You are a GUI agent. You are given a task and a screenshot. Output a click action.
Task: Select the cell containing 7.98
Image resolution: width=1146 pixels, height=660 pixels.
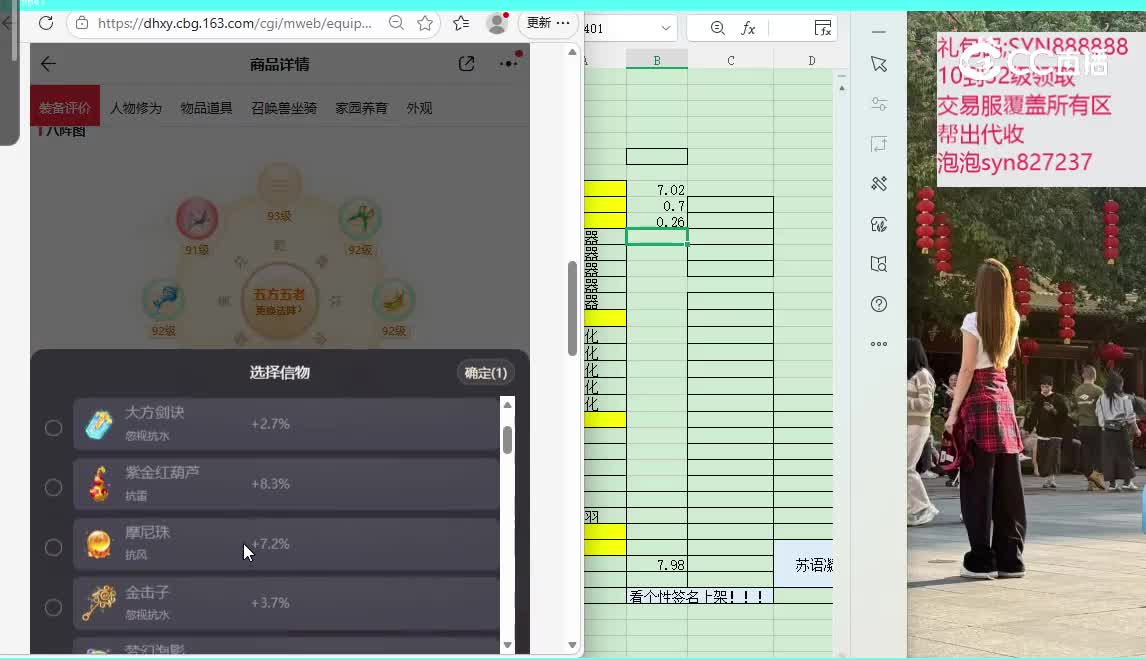point(657,565)
